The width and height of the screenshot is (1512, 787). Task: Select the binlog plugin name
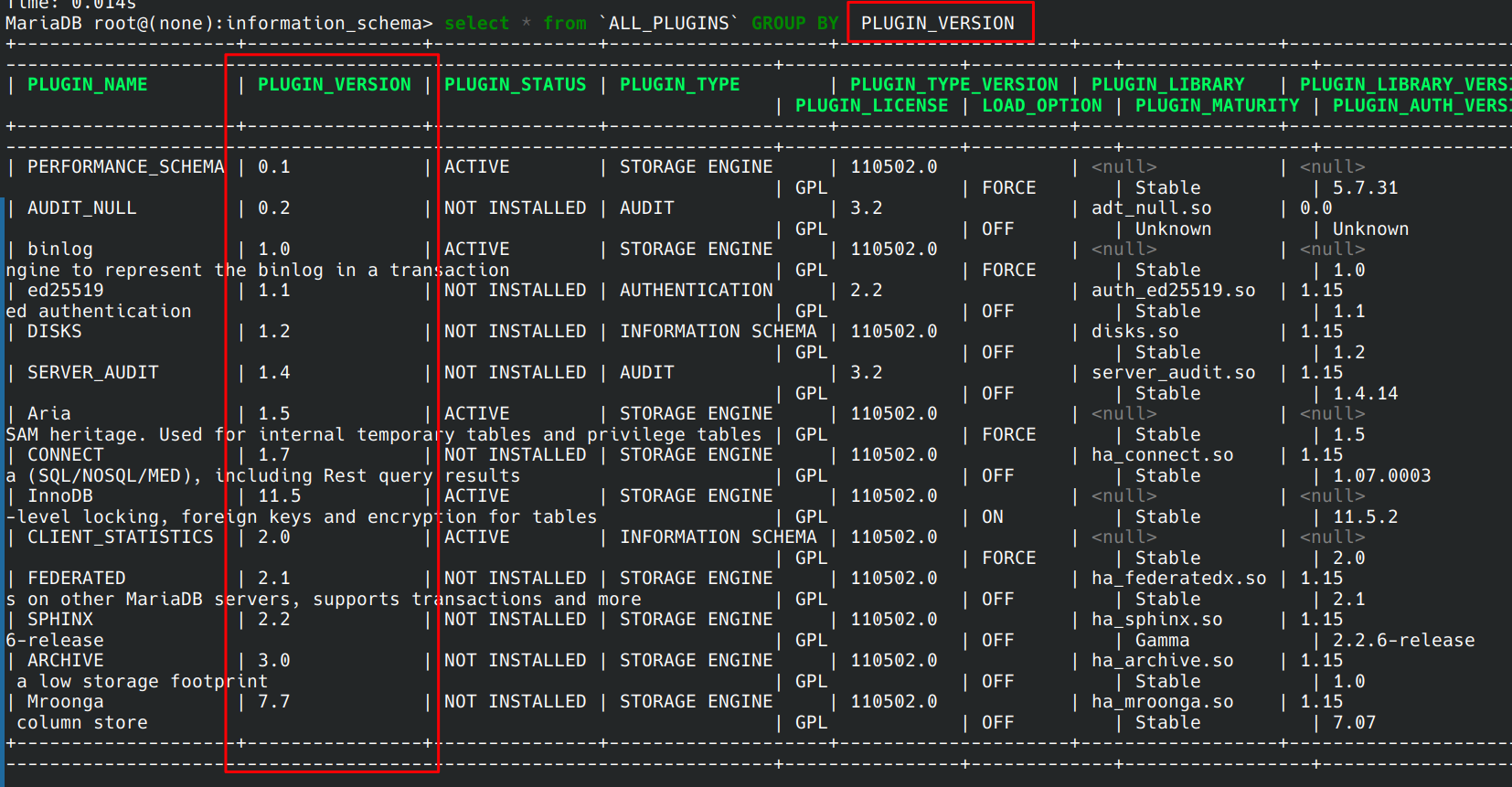[x=60, y=250]
